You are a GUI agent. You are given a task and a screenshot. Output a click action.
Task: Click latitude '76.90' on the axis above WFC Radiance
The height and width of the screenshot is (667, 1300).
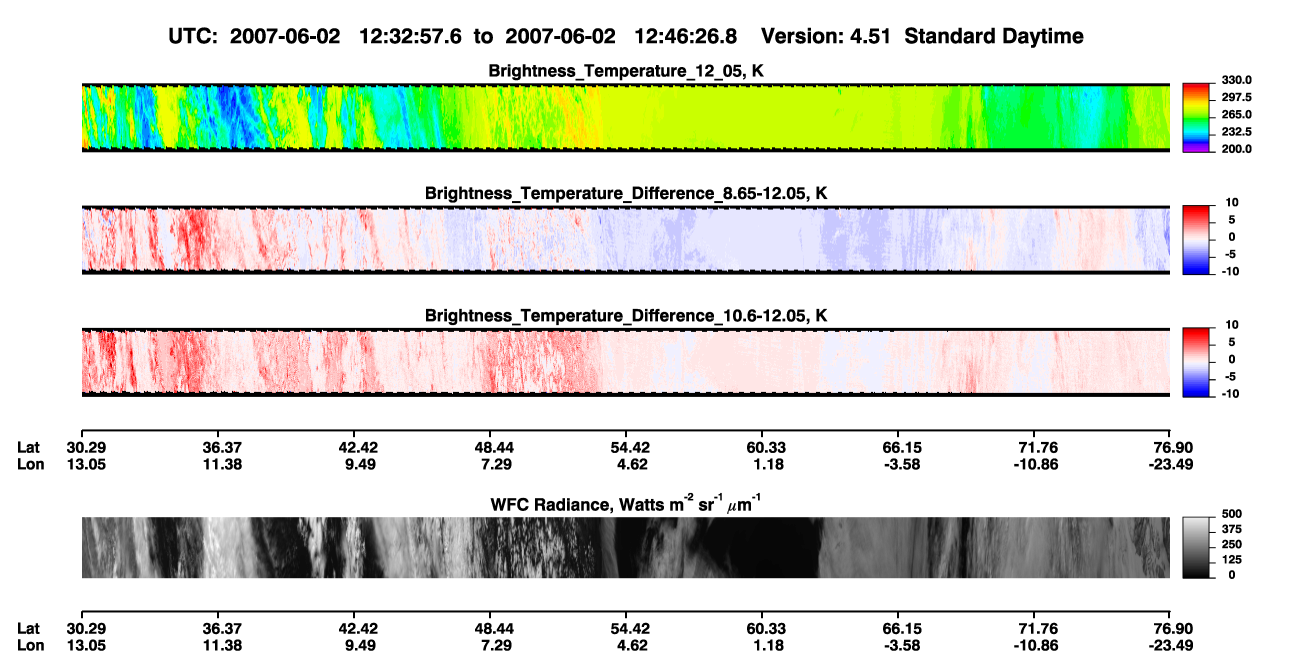(1173, 447)
